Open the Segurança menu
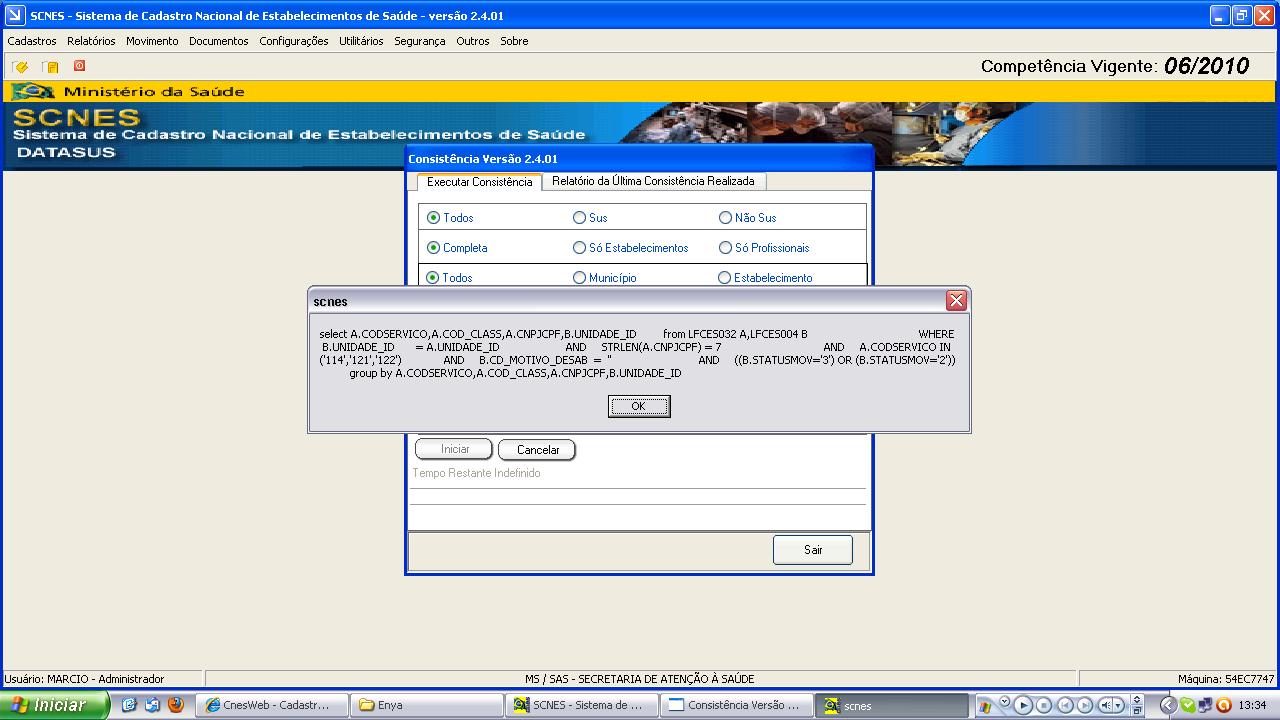Image resolution: width=1280 pixels, height=720 pixels. (x=419, y=41)
